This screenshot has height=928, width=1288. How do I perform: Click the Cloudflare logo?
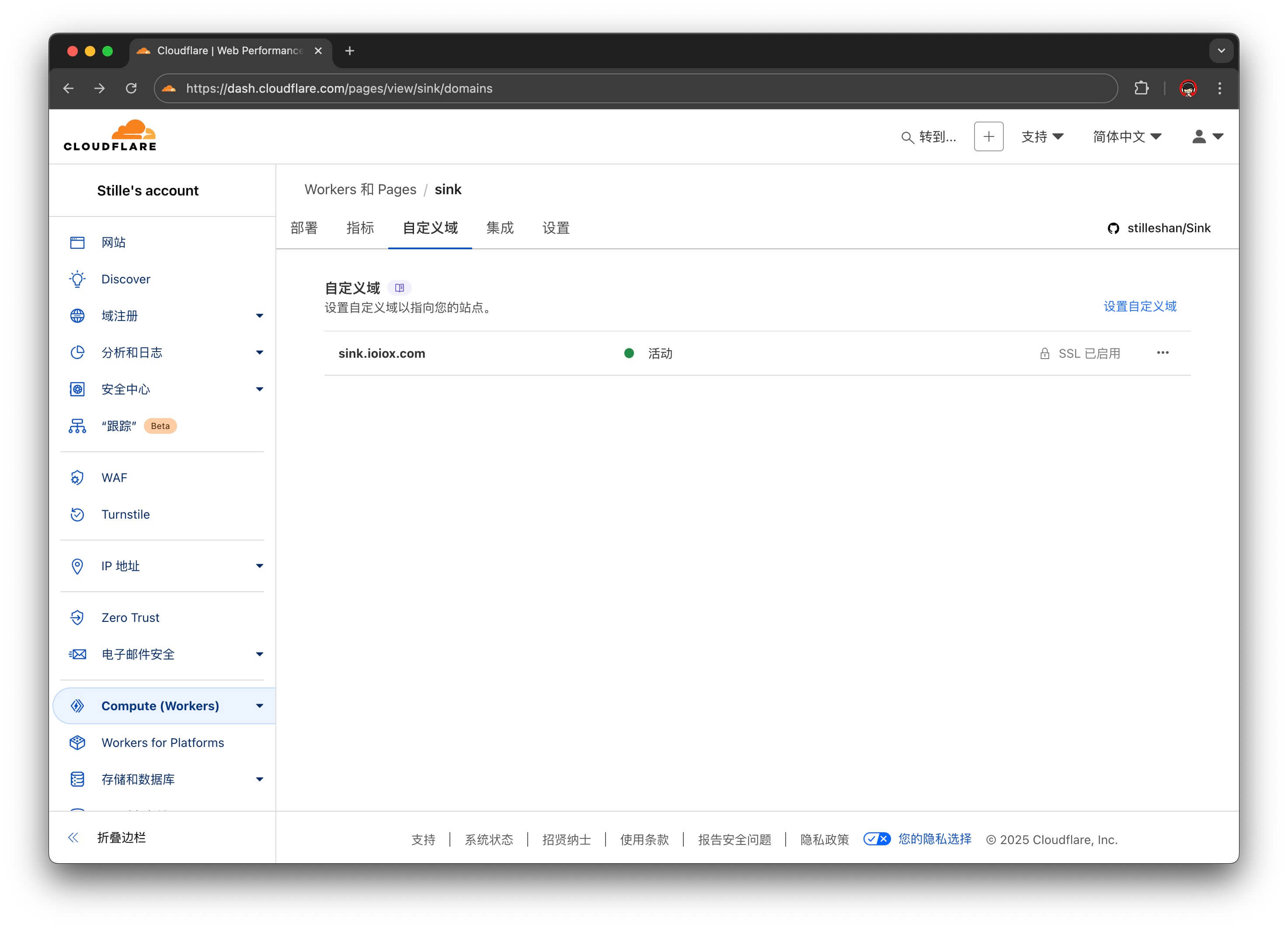(110, 135)
